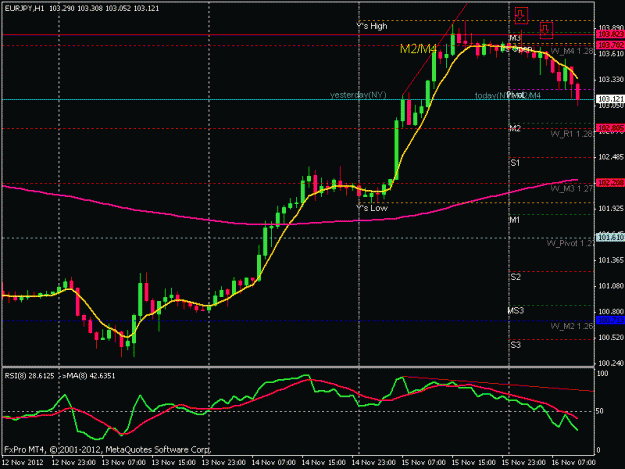
Task: Click the red 103.823 price tag
Action: tap(611, 35)
